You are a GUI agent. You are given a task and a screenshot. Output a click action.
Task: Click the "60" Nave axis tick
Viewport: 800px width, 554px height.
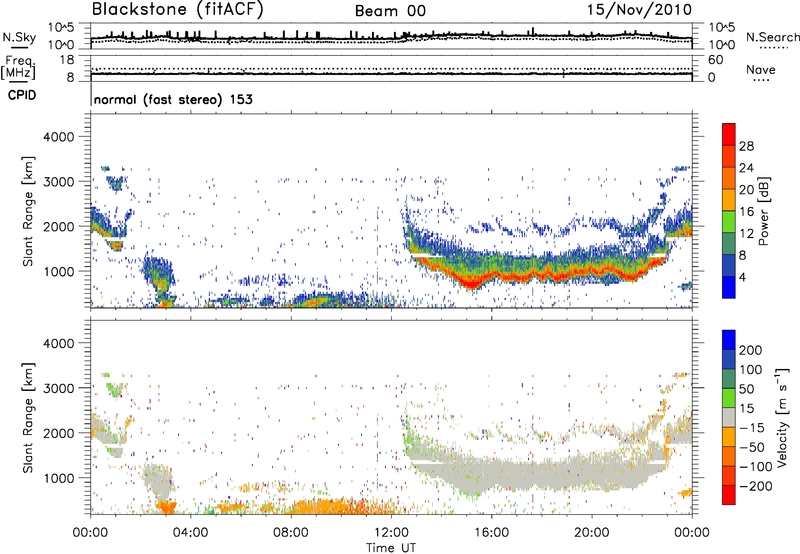pyautogui.click(x=715, y=60)
